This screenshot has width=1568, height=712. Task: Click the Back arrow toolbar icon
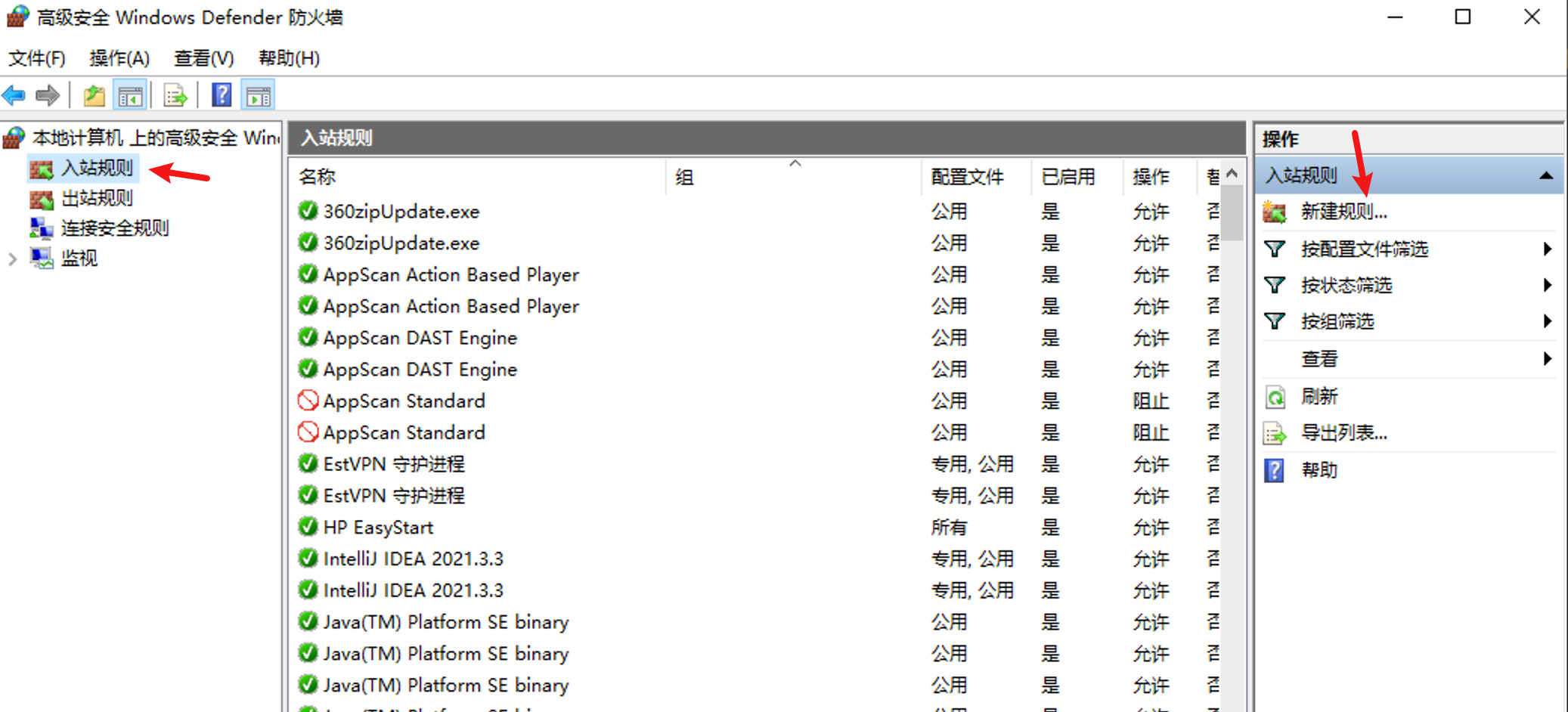(x=14, y=95)
